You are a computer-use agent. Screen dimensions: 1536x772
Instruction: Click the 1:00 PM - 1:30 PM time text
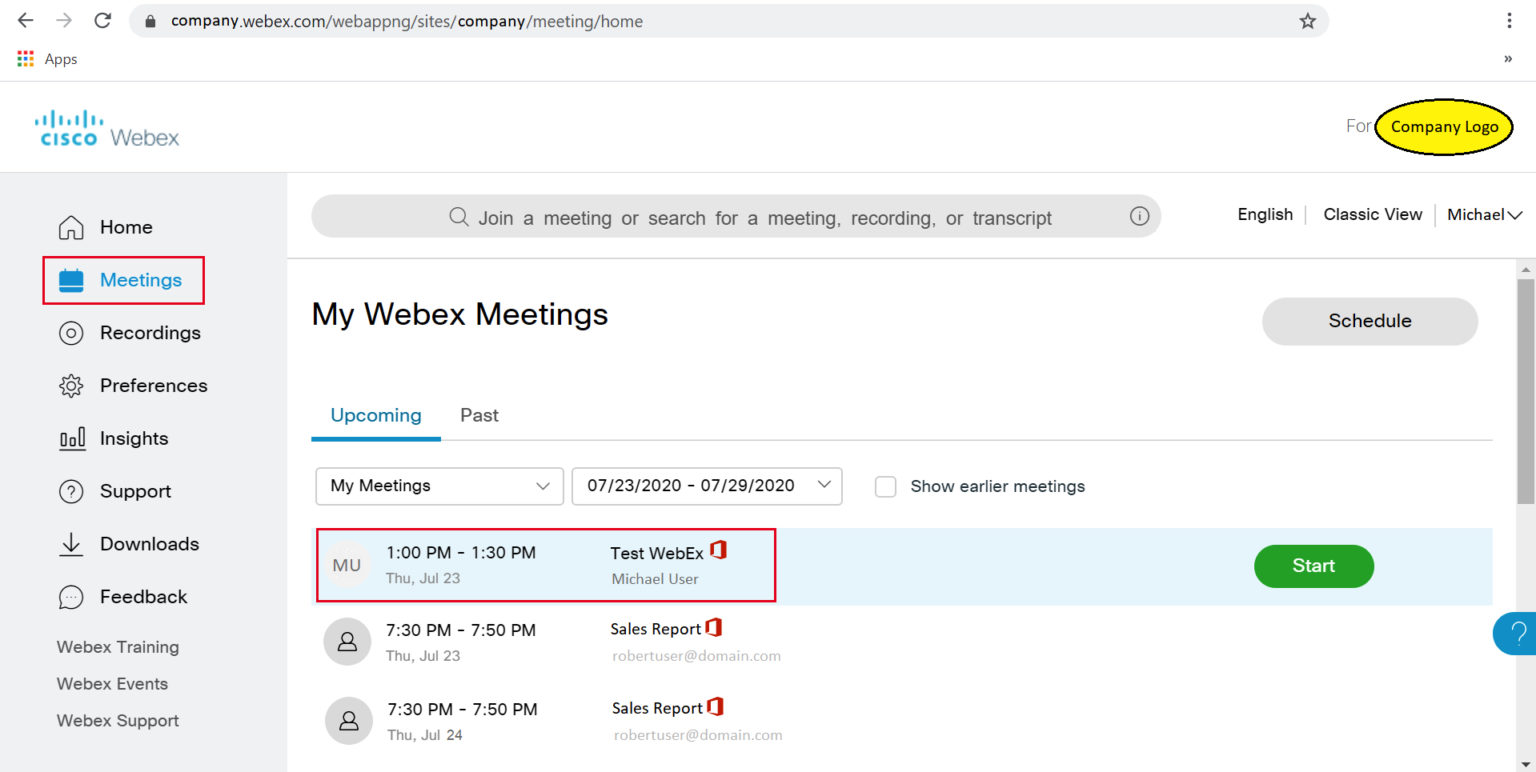(461, 552)
